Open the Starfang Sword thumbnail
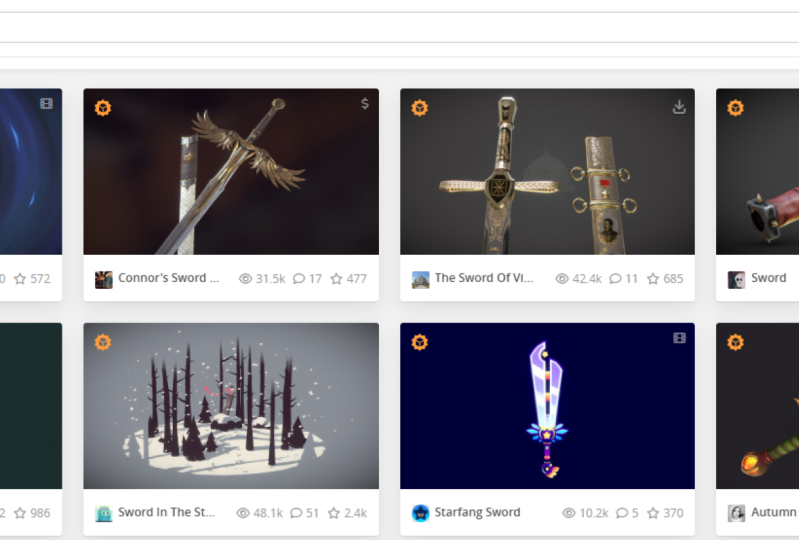799x540 pixels. (547, 406)
